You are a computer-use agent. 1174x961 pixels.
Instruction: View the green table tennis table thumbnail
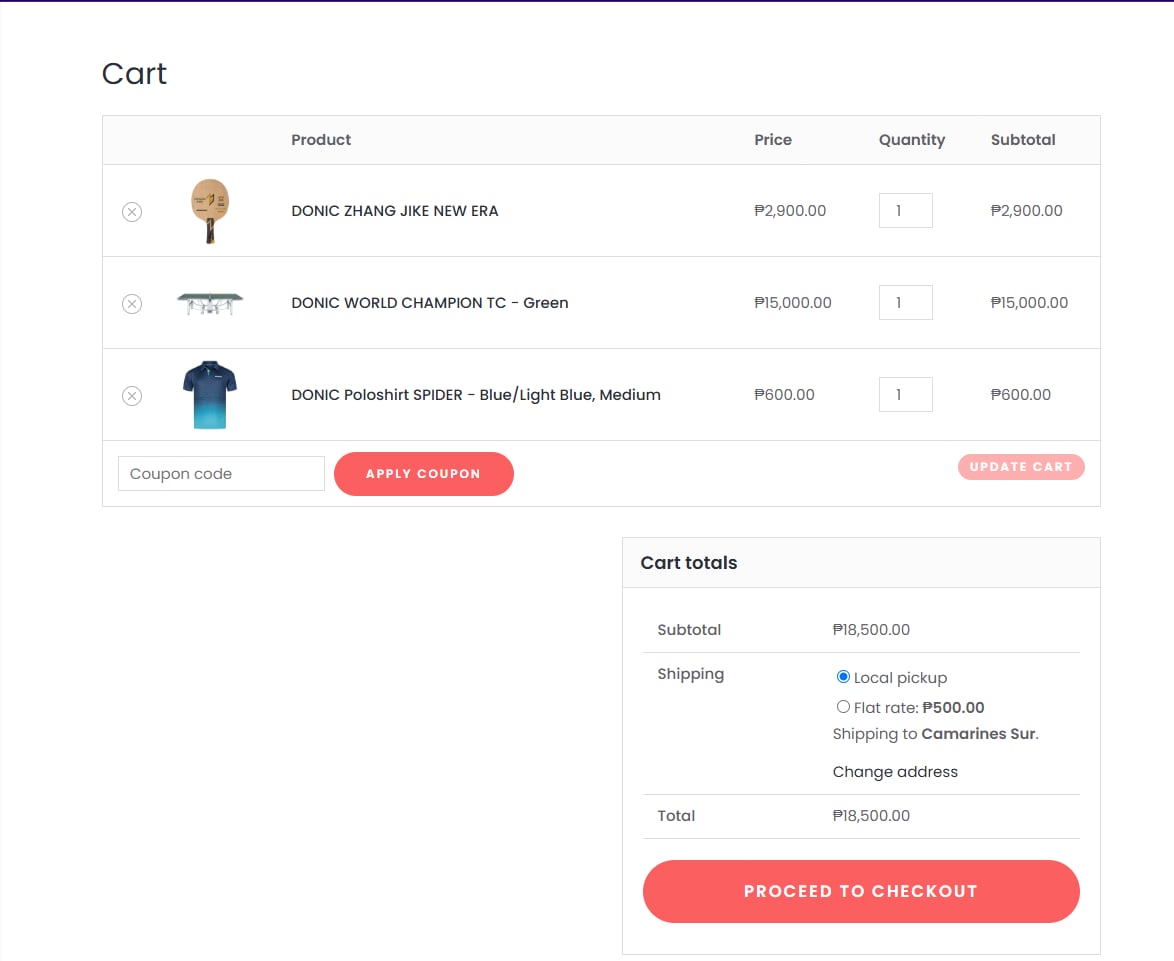coord(209,303)
